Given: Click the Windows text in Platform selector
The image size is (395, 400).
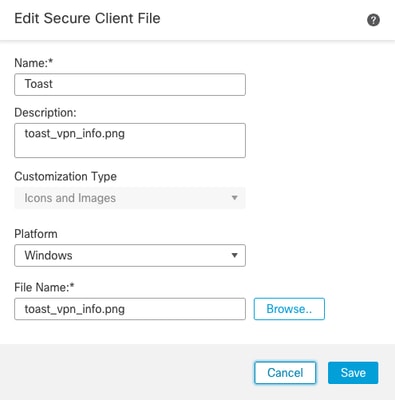Looking at the screenshot, I should click(48, 255).
